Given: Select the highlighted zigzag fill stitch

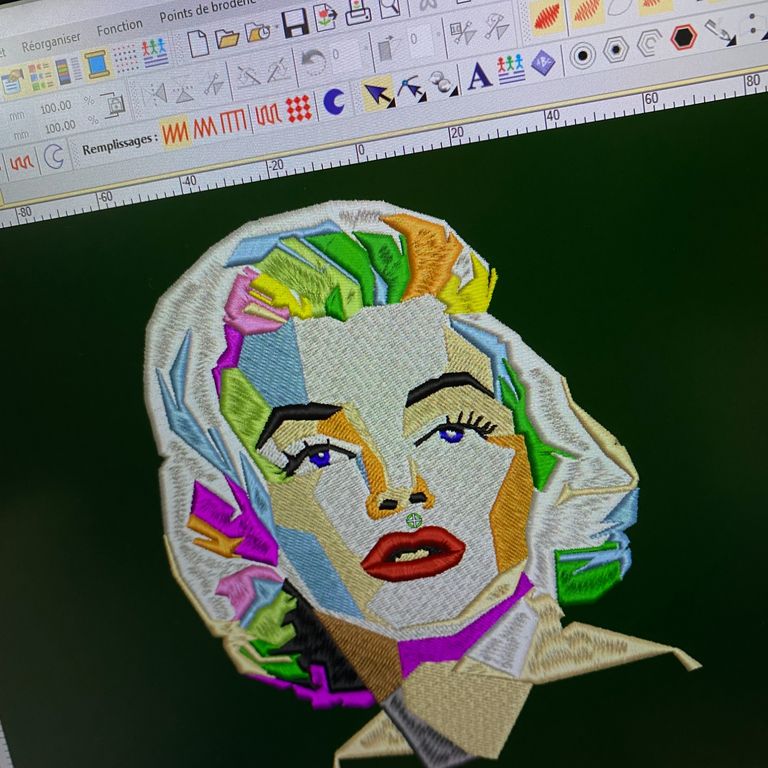Looking at the screenshot, I should coord(175,132).
